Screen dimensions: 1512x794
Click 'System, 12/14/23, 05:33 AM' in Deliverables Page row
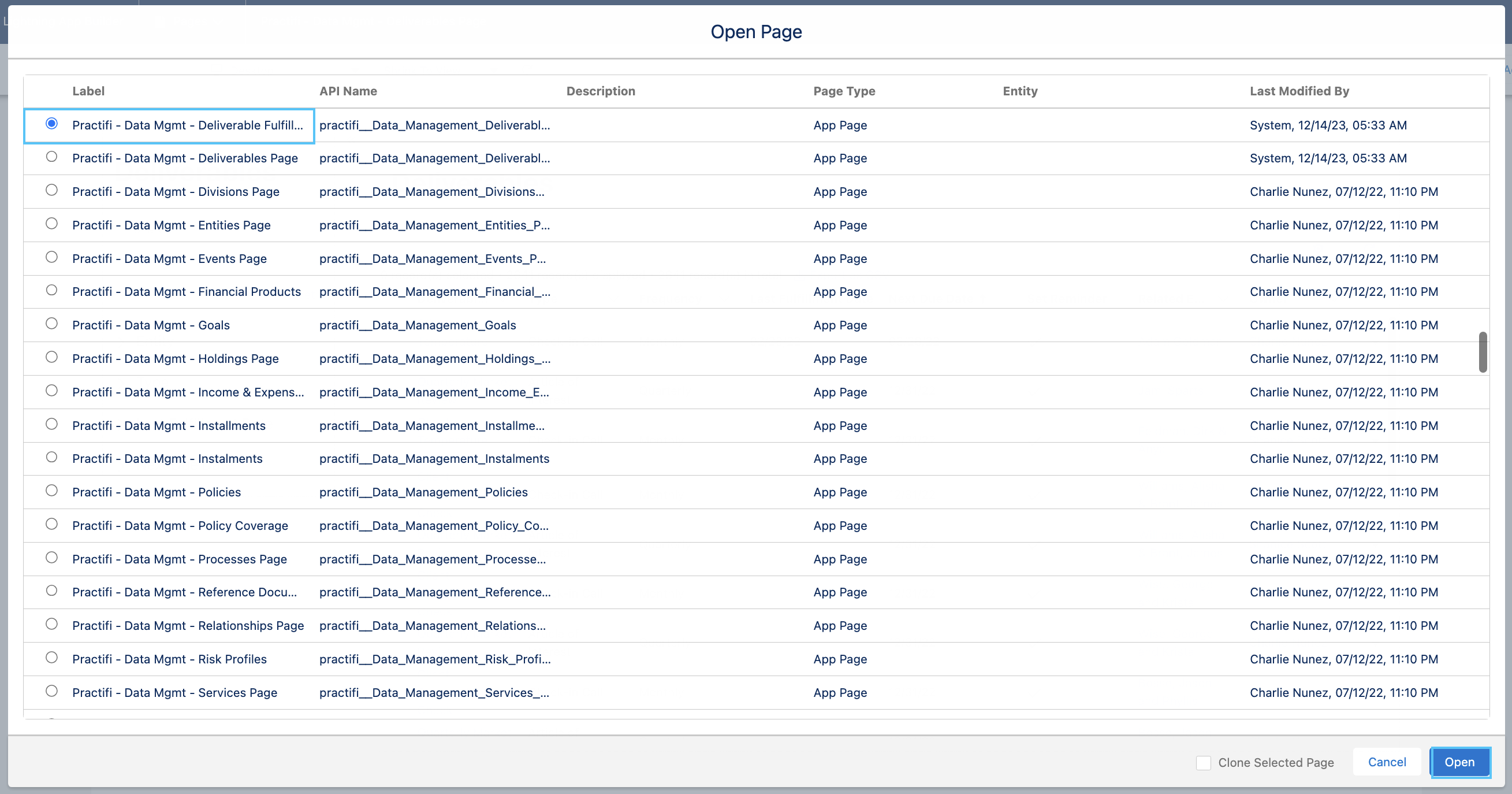(x=1328, y=158)
